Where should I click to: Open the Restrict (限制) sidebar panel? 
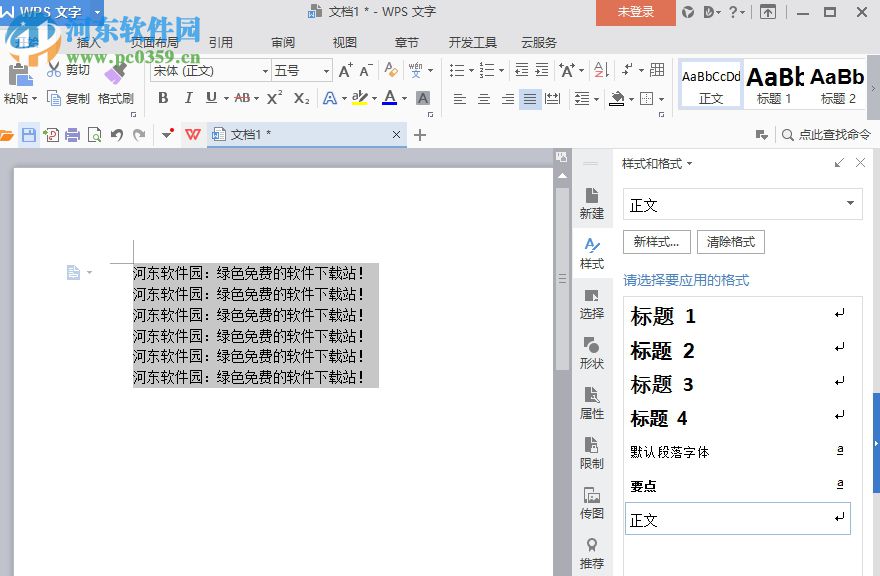coord(592,453)
